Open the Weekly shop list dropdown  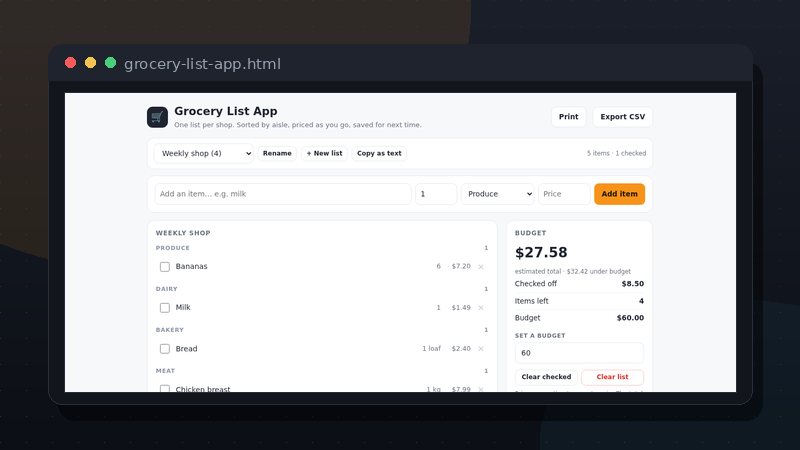[x=204, y=153]
